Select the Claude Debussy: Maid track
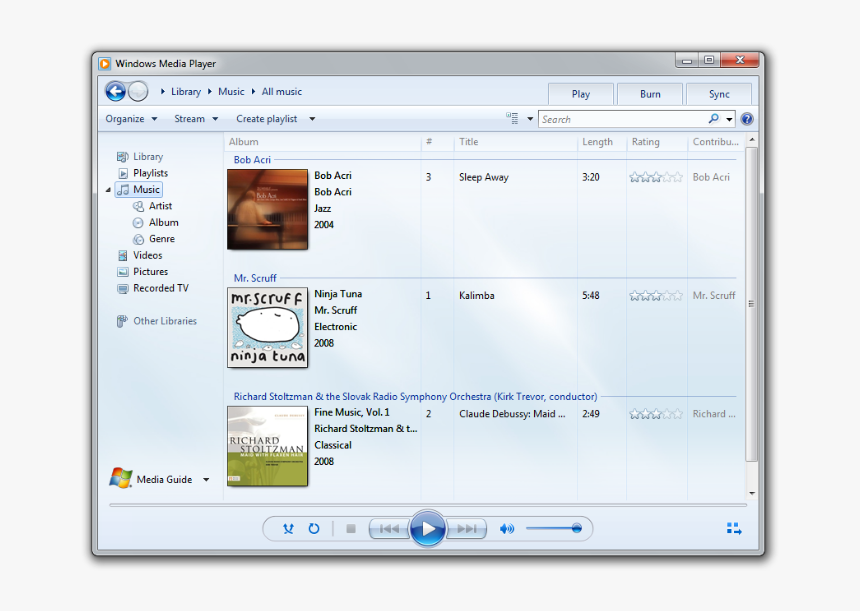This screenshot has height=611, width=860. (x=512, y=414)
